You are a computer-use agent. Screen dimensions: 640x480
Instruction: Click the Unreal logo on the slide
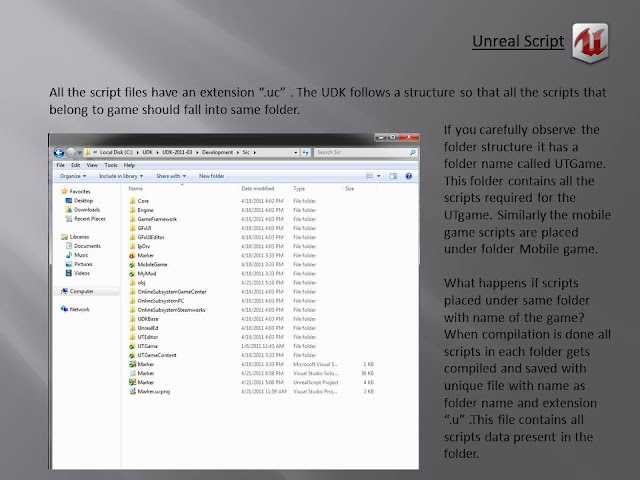[590, 43]
